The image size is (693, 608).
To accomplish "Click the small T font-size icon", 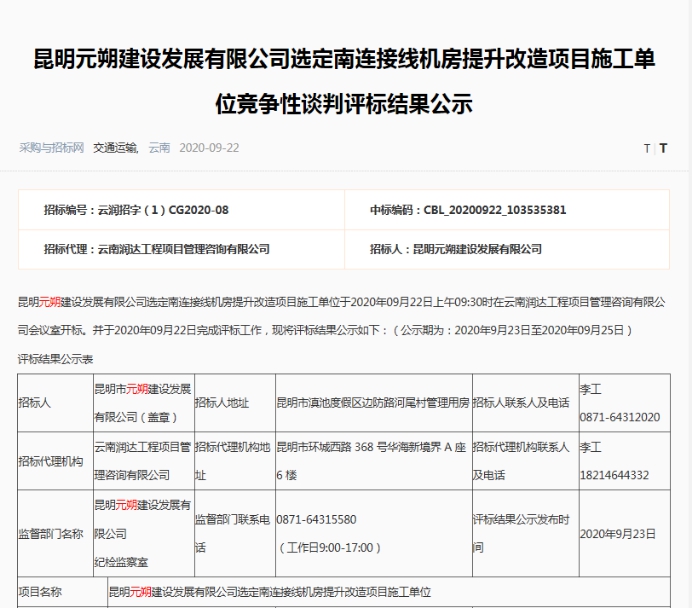I will (646, 148).
